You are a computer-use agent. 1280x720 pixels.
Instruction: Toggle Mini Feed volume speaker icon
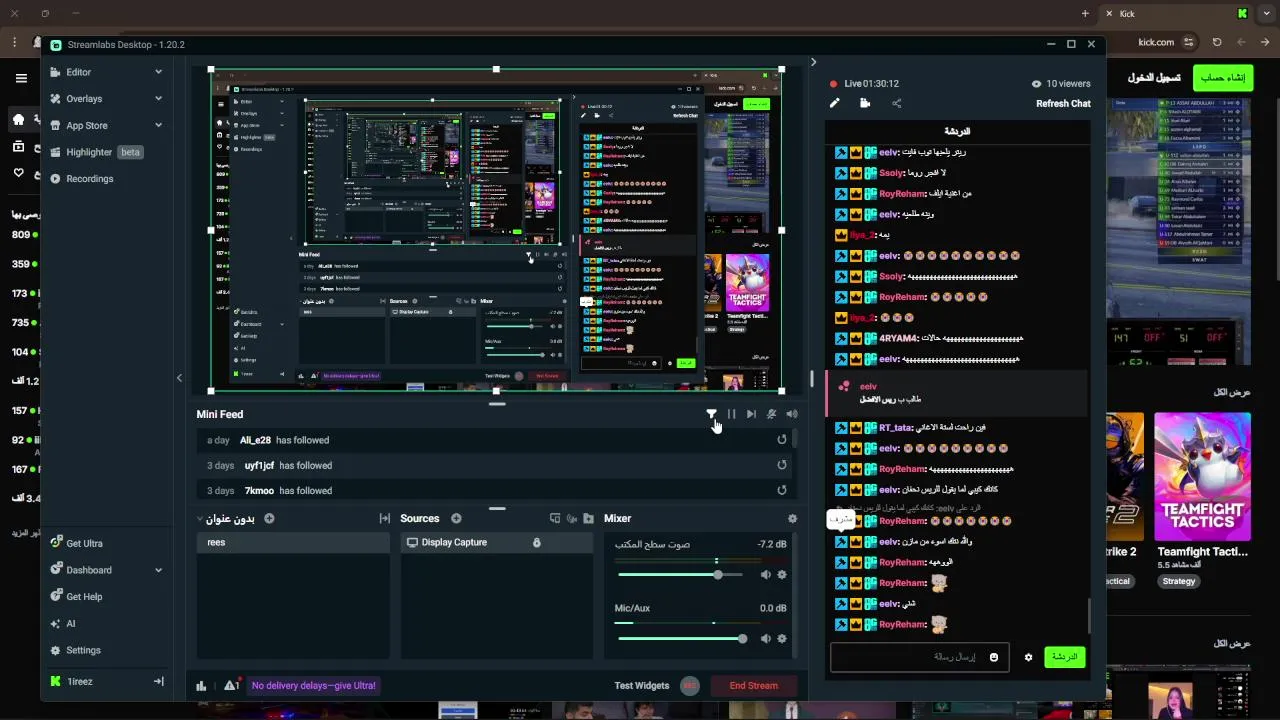point(792,414)
